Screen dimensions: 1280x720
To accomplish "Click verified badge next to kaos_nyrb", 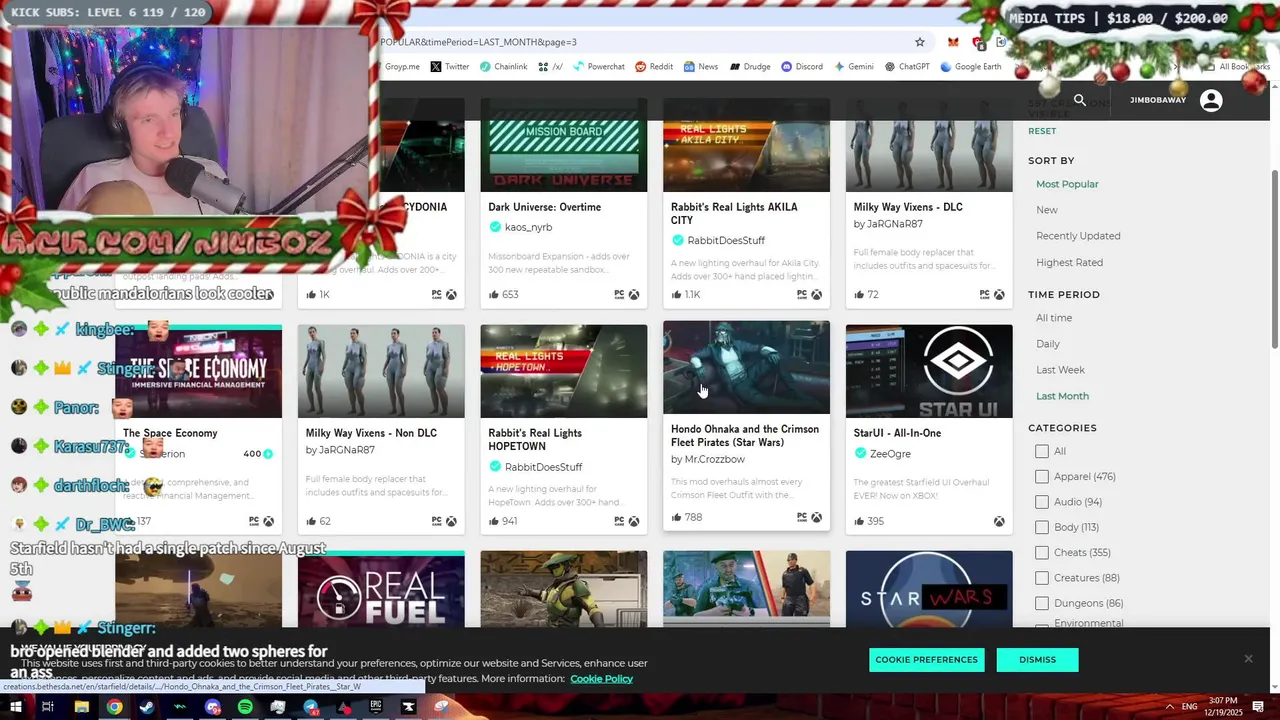I will pyautogui.click(x=495, y=227).
